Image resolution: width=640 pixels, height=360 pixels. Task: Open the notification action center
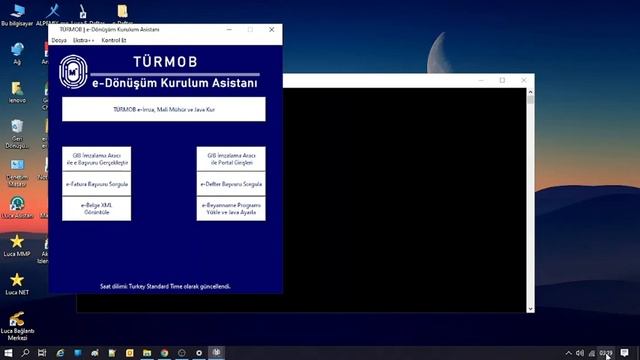pyautogui.click(x=624, y=353)
